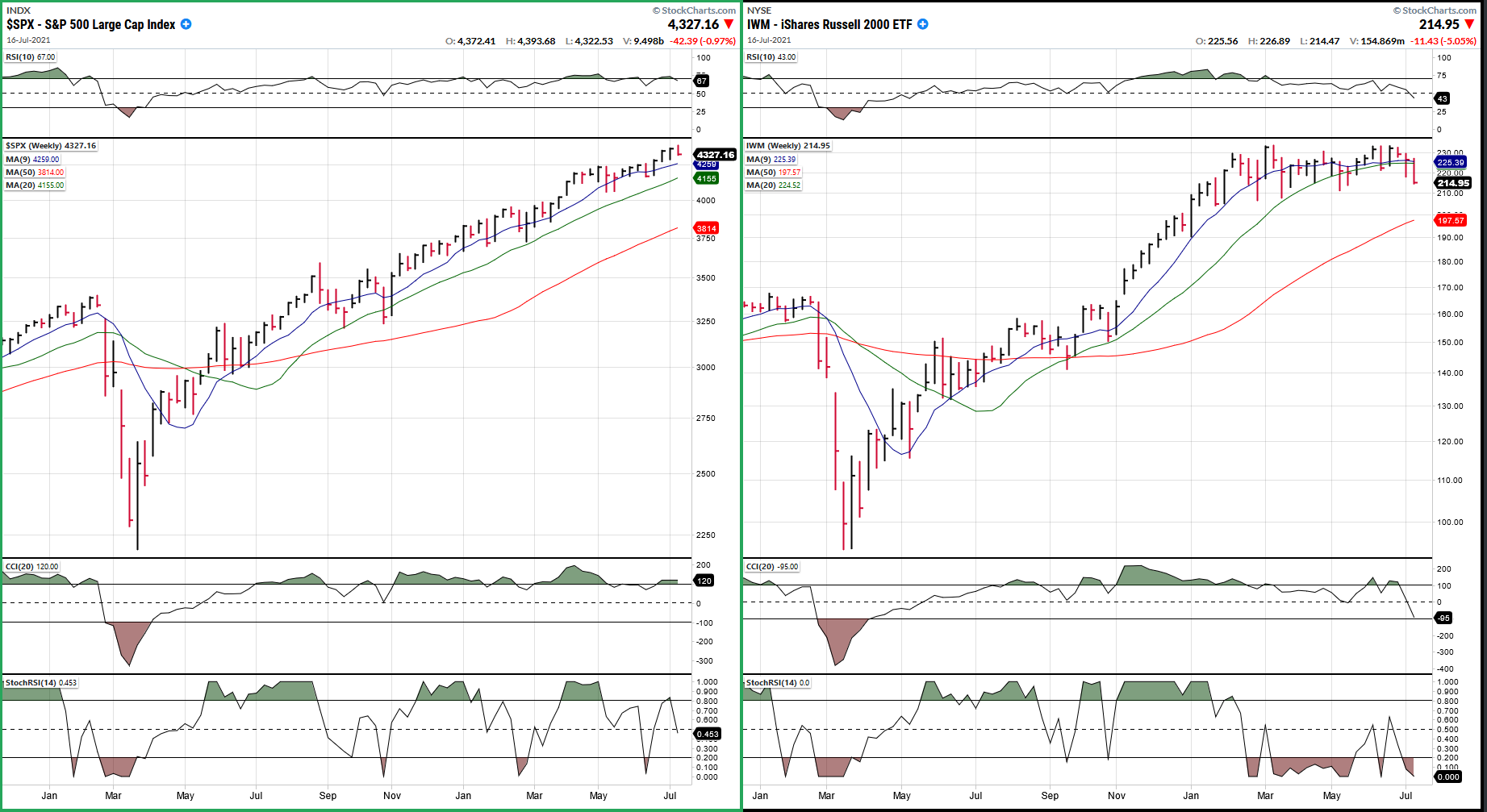Click the red down arrow next to 214.95

point(1469,25)
